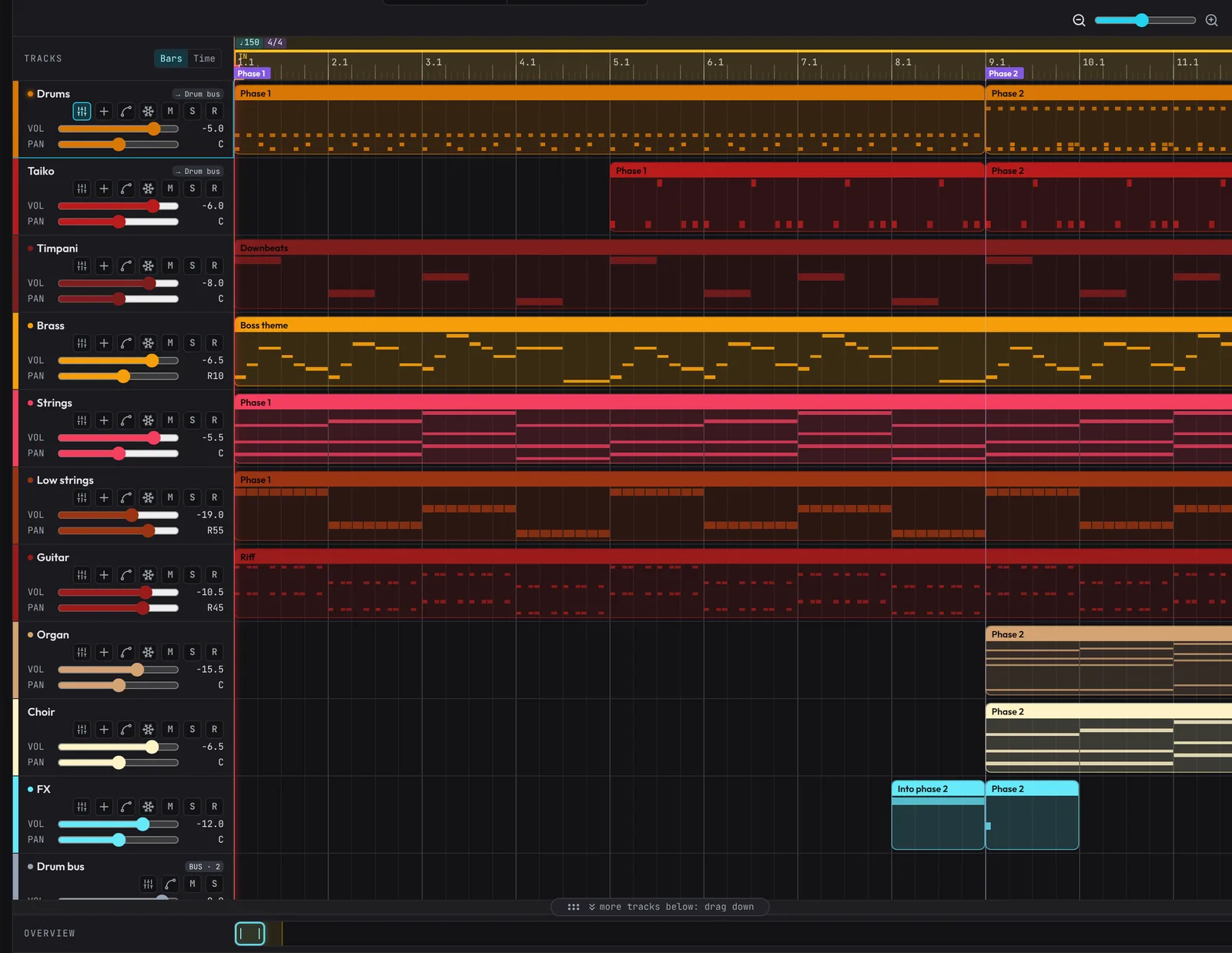Click the add (+) icon on FX track
This screenshot has width=1232, height=953.
[x=104, y=807]
